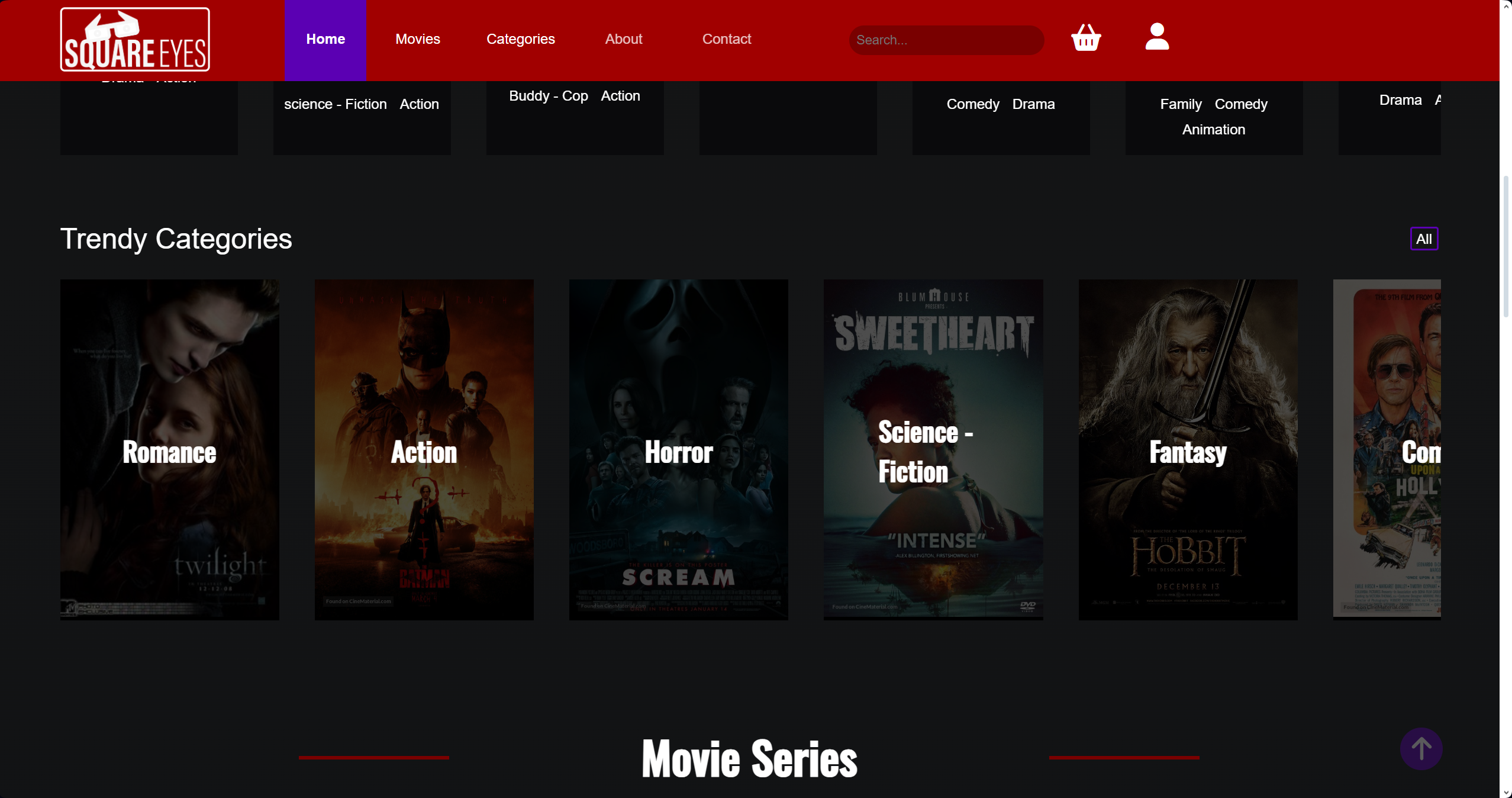
Task: Select the Animation genre tag
Action: coord(1213,130)
